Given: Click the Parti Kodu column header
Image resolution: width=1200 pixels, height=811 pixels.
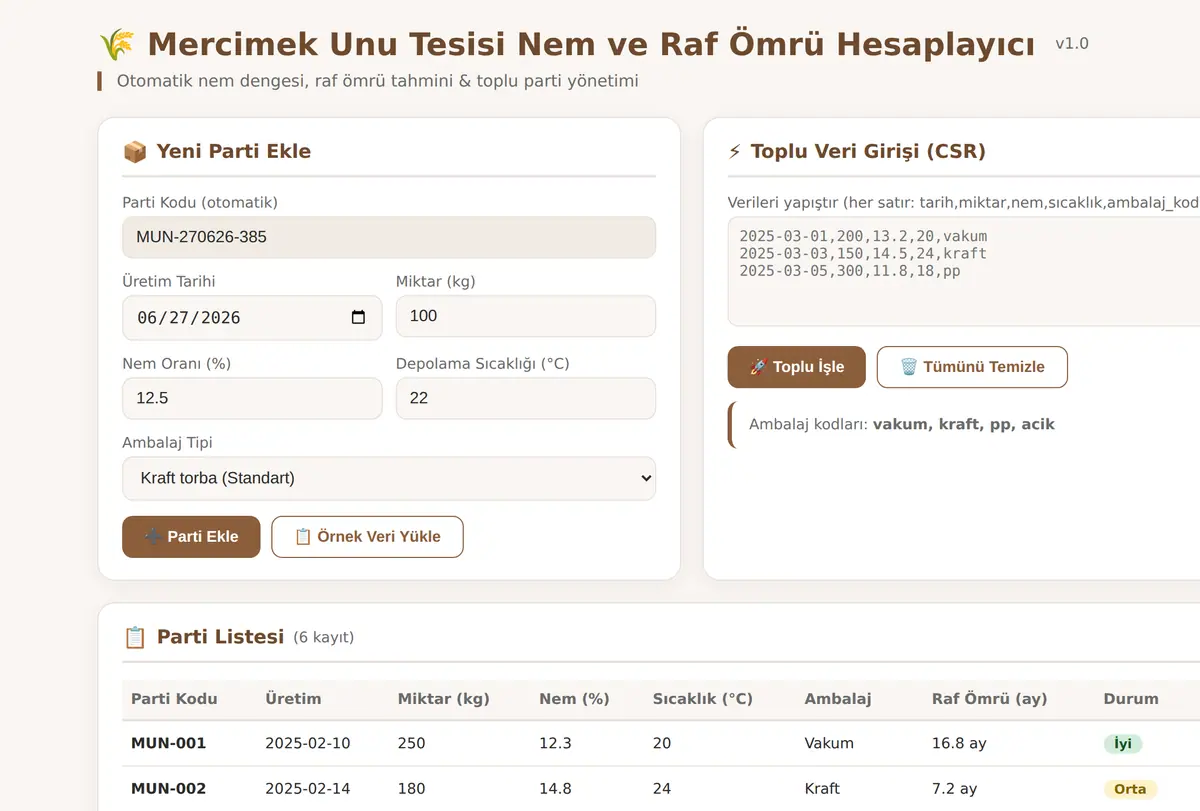Looking at the screenshot, I should coord(174,699).
